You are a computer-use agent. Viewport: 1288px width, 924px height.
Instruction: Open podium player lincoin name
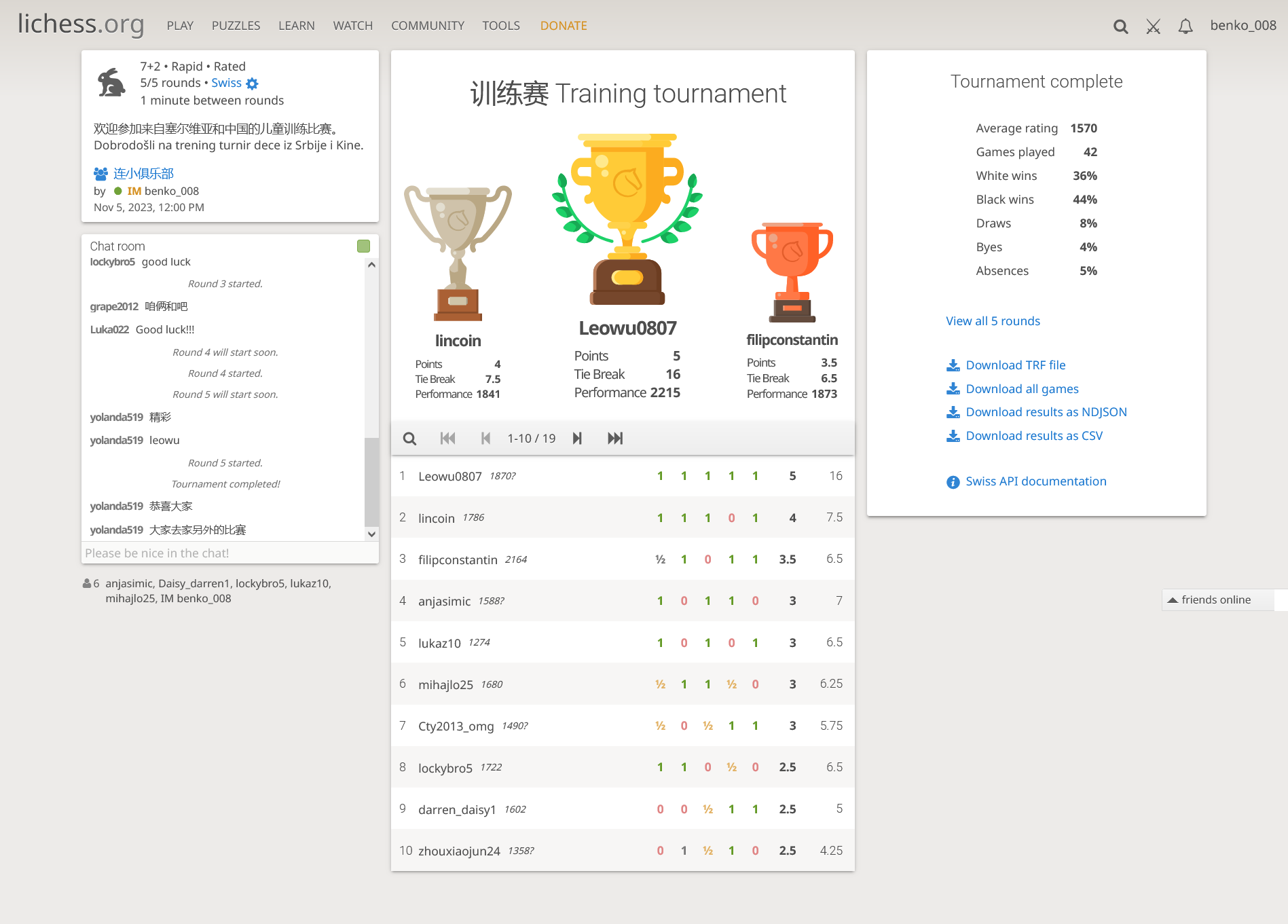click(x=458, y=341)
